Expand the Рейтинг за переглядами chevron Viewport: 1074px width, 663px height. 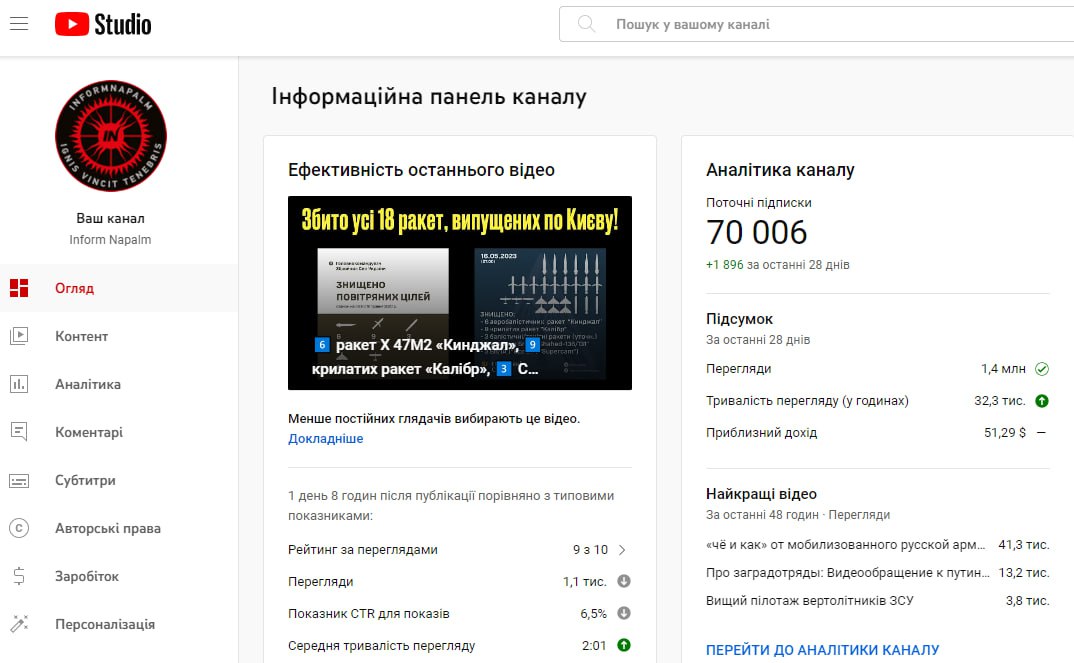pos(622,549)
